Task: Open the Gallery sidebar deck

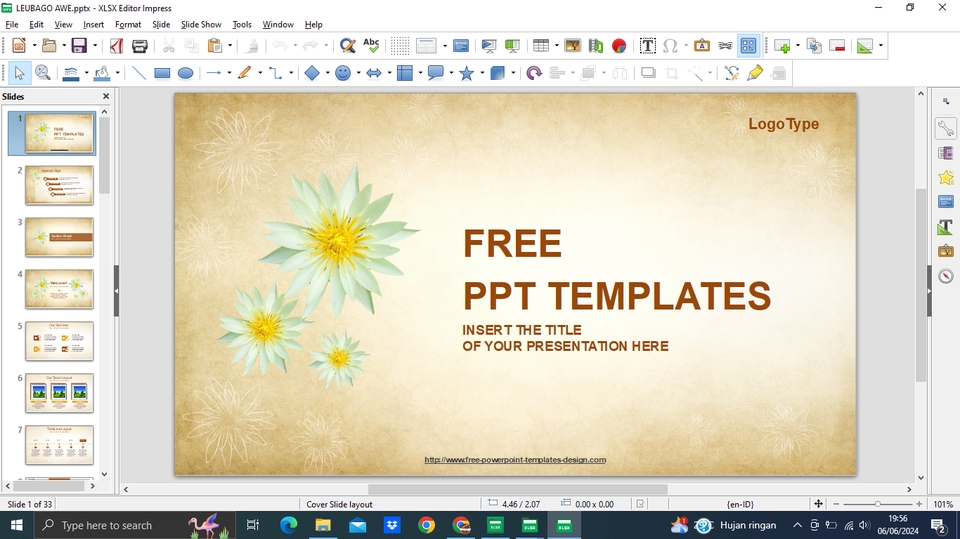Action: pyautogui.click(x=945, y=251)
